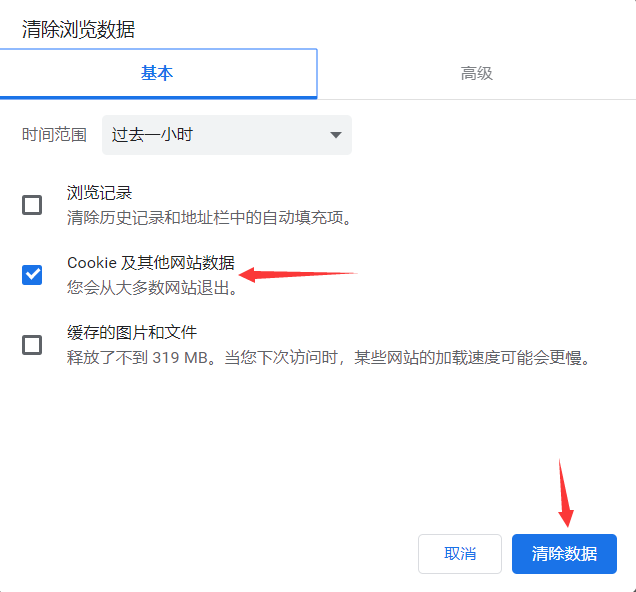The width and height of the screenshot is (636, 592).
Task: Tick the 缓存的图片和文件 checkbox
Action: [x=32, y=345]
